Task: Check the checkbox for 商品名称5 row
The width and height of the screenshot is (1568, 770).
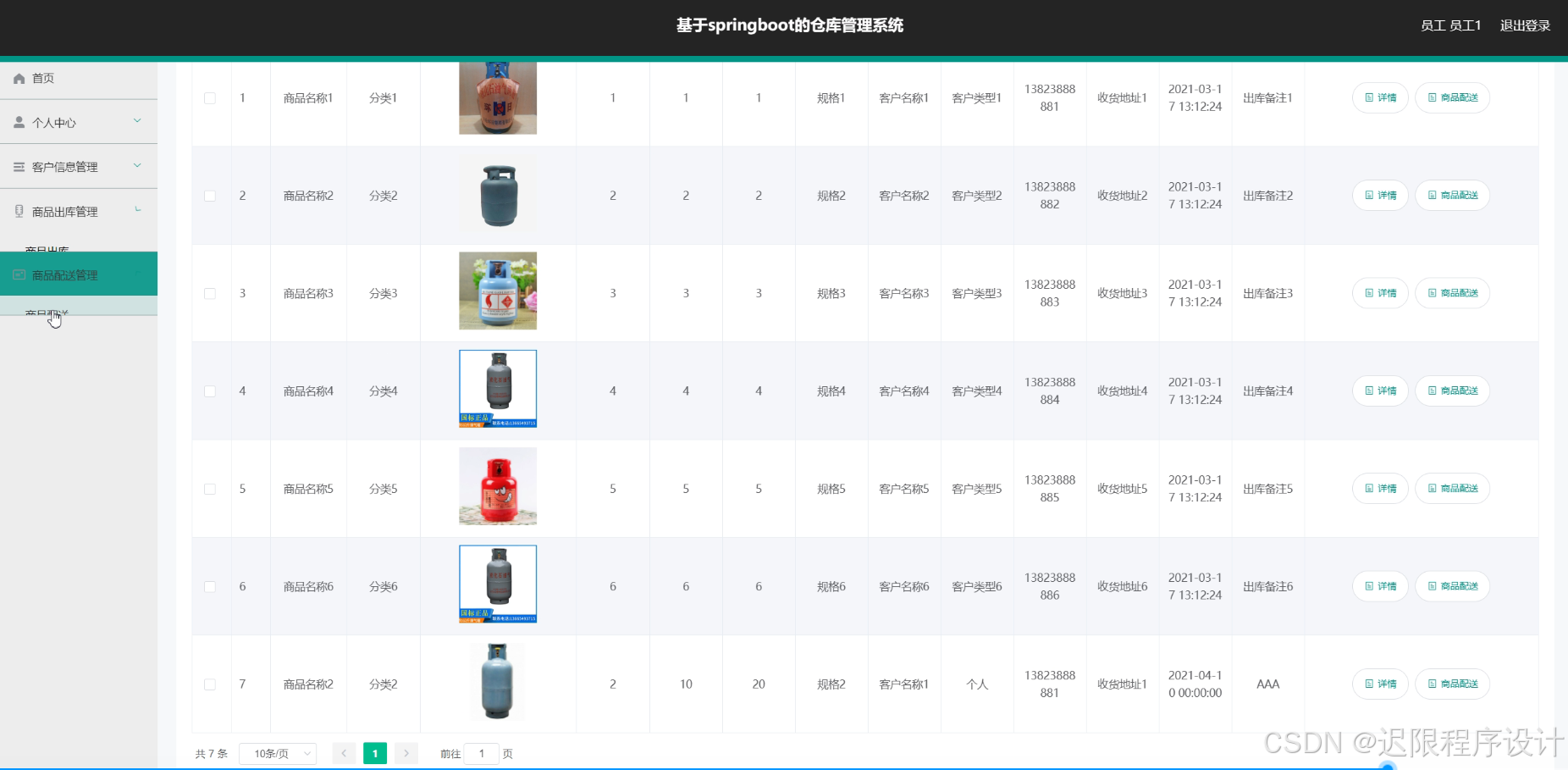Action: click(210, 488)
